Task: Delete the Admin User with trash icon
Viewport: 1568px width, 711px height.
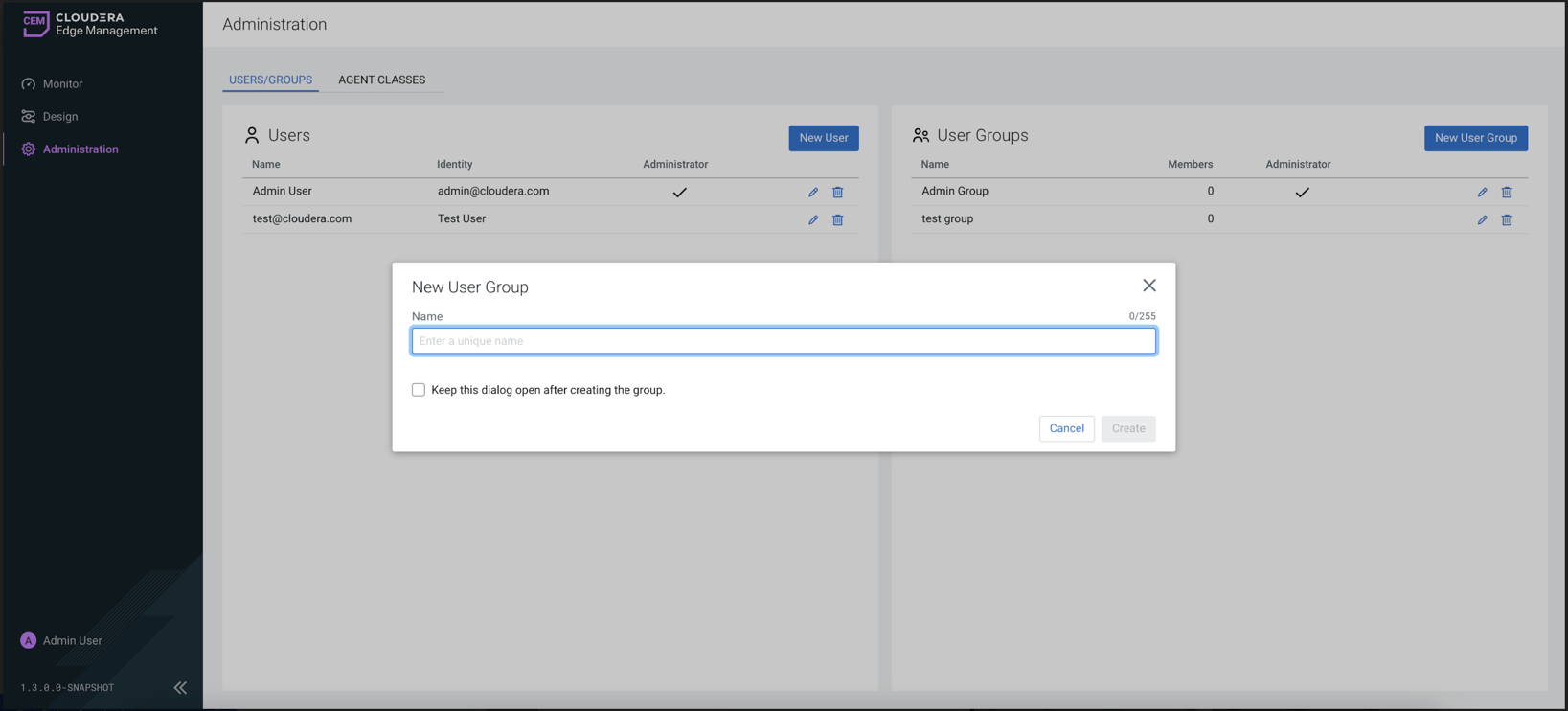Action: (x=837, y=193)
